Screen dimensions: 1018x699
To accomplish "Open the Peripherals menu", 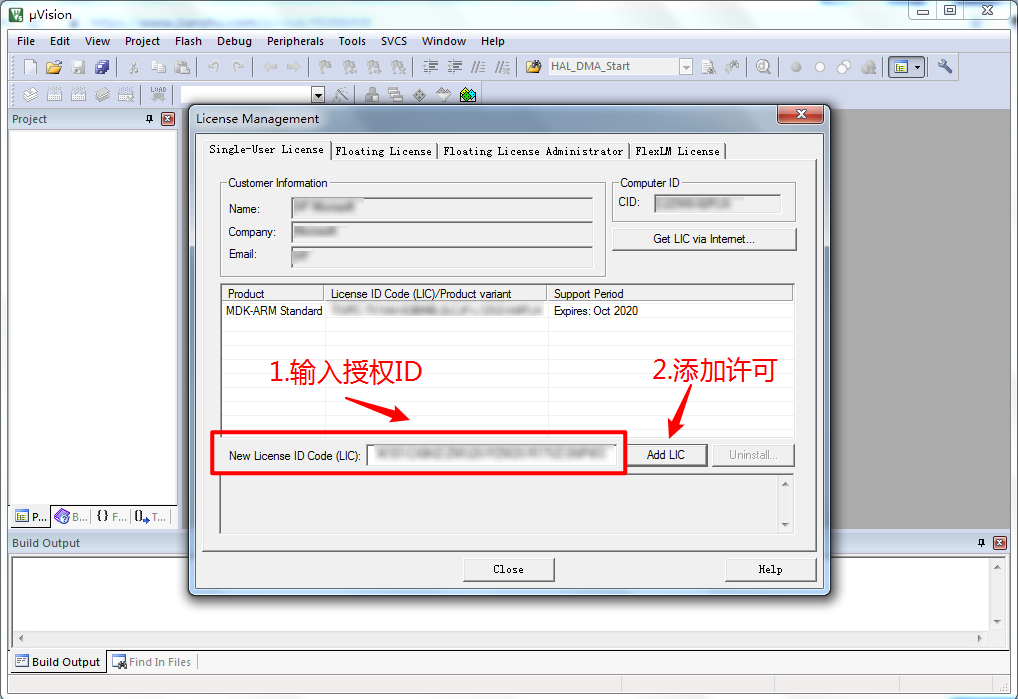I will click(295, 41).
